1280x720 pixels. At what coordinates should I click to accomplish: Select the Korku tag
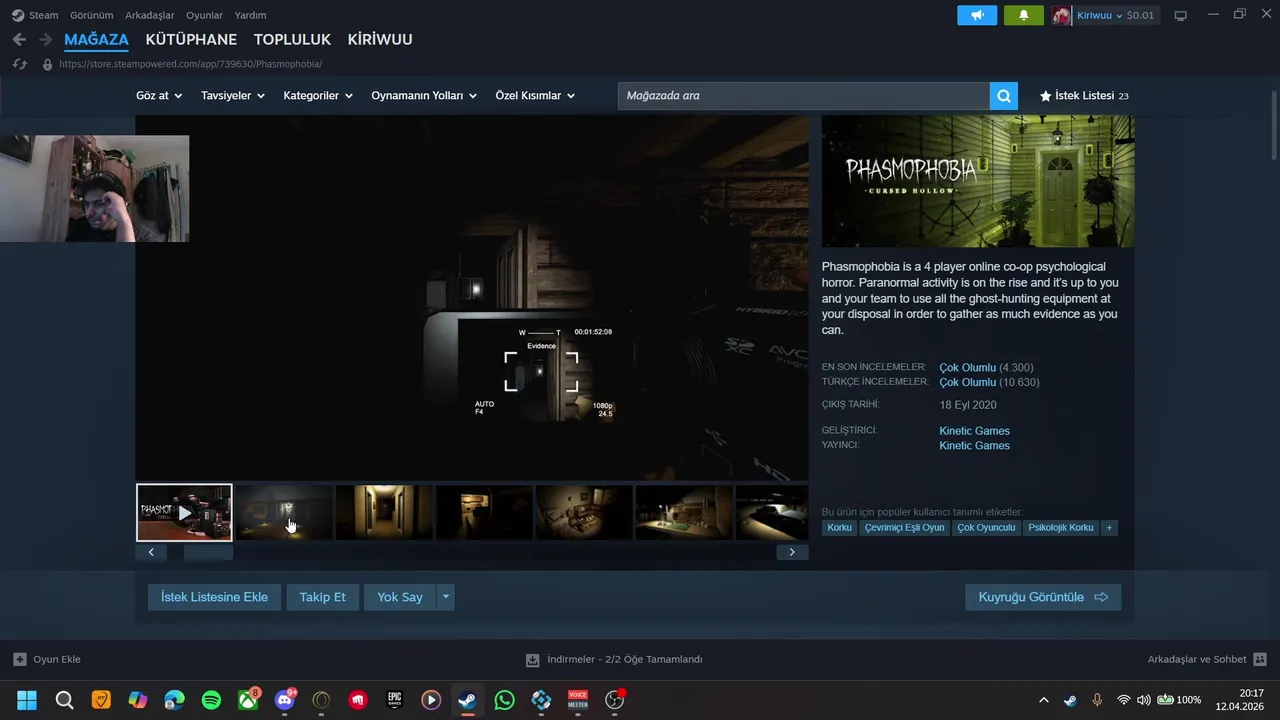point(839,527)
